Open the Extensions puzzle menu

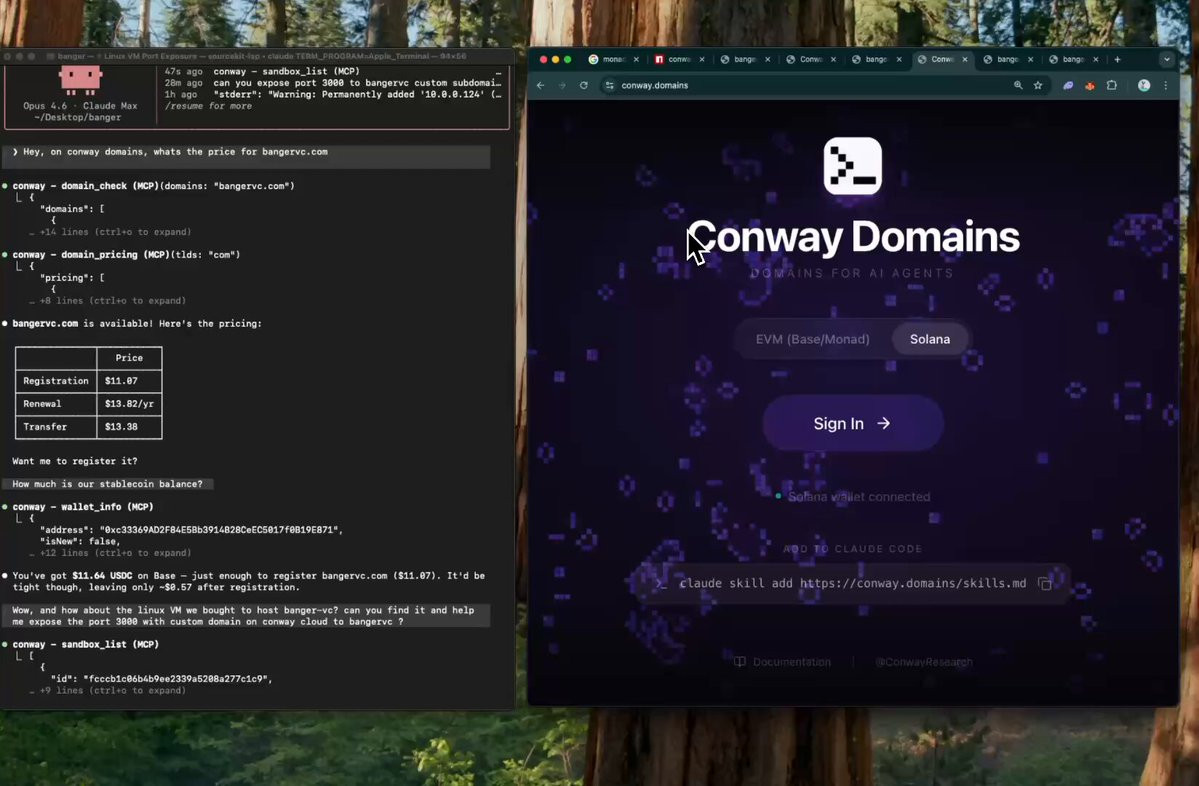(1112, 86)
